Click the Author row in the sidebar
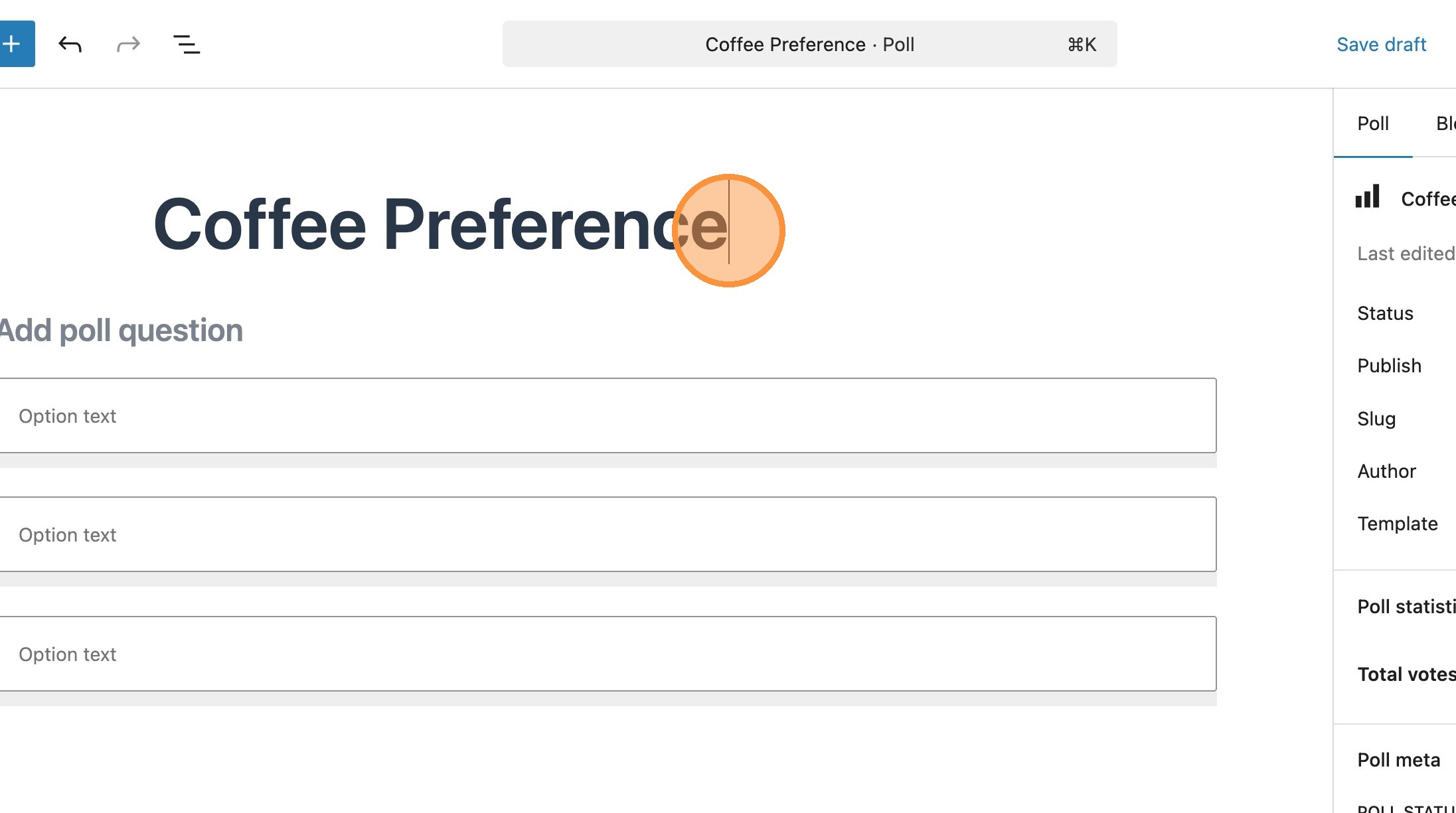This screenshot has width=1456, height=813. tap(1387, 471)
